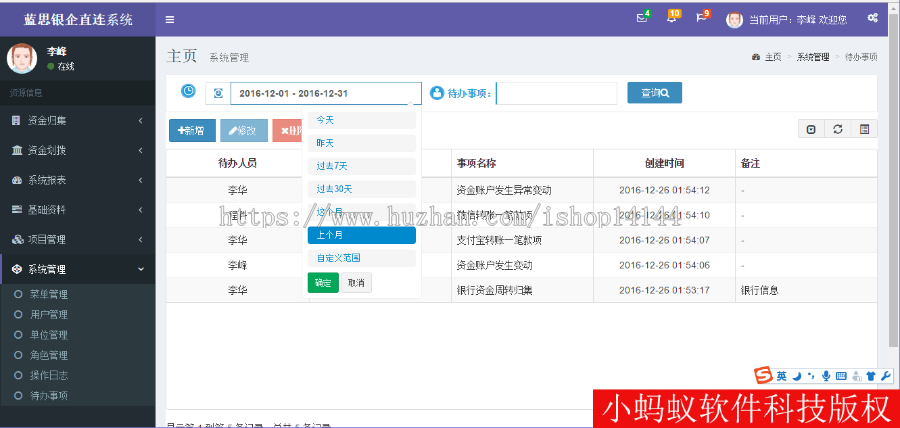Expand the 项目管理 menu chevron
This screenshot has height=428, width=900.
141,240
